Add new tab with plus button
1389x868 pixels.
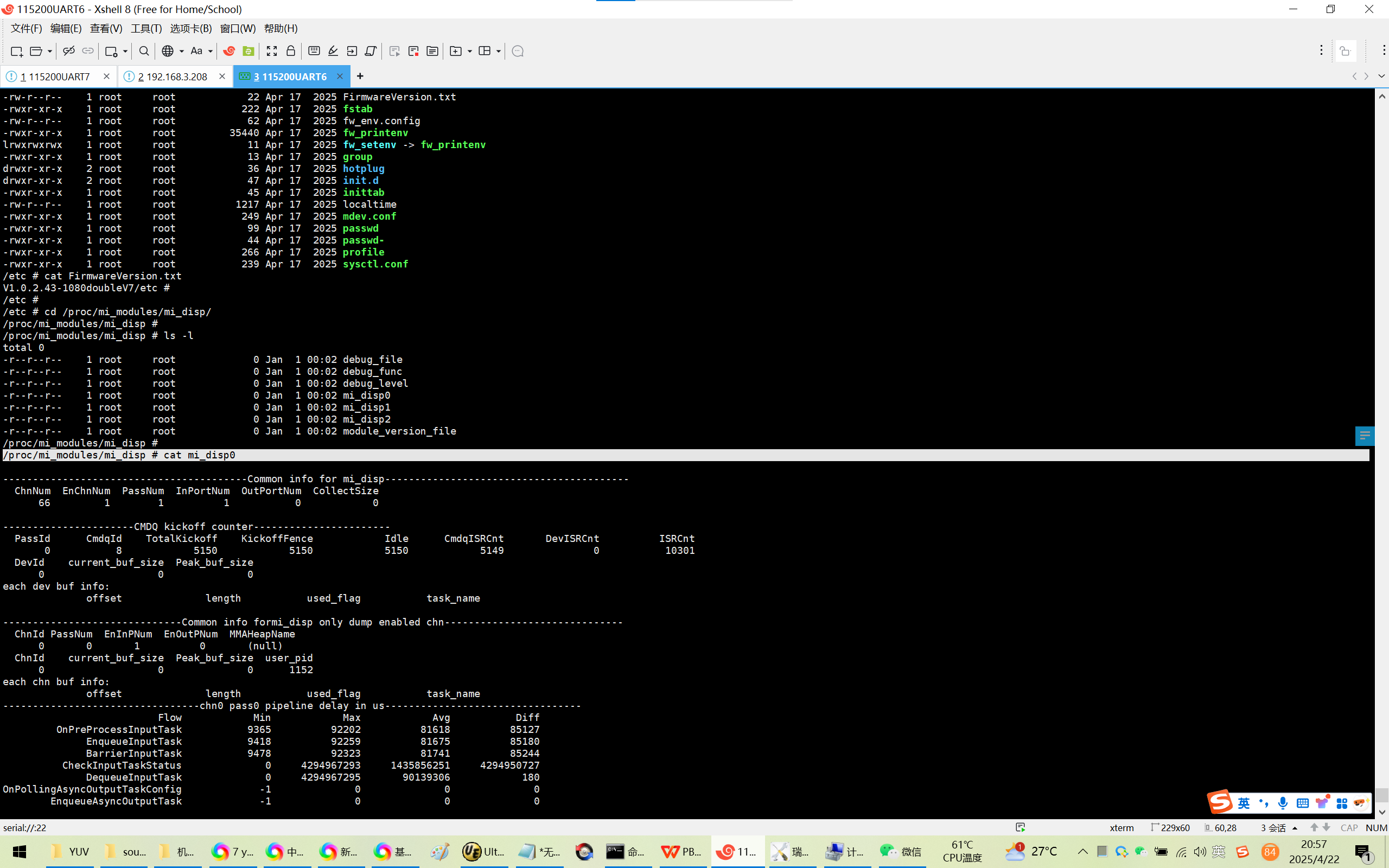360,76
